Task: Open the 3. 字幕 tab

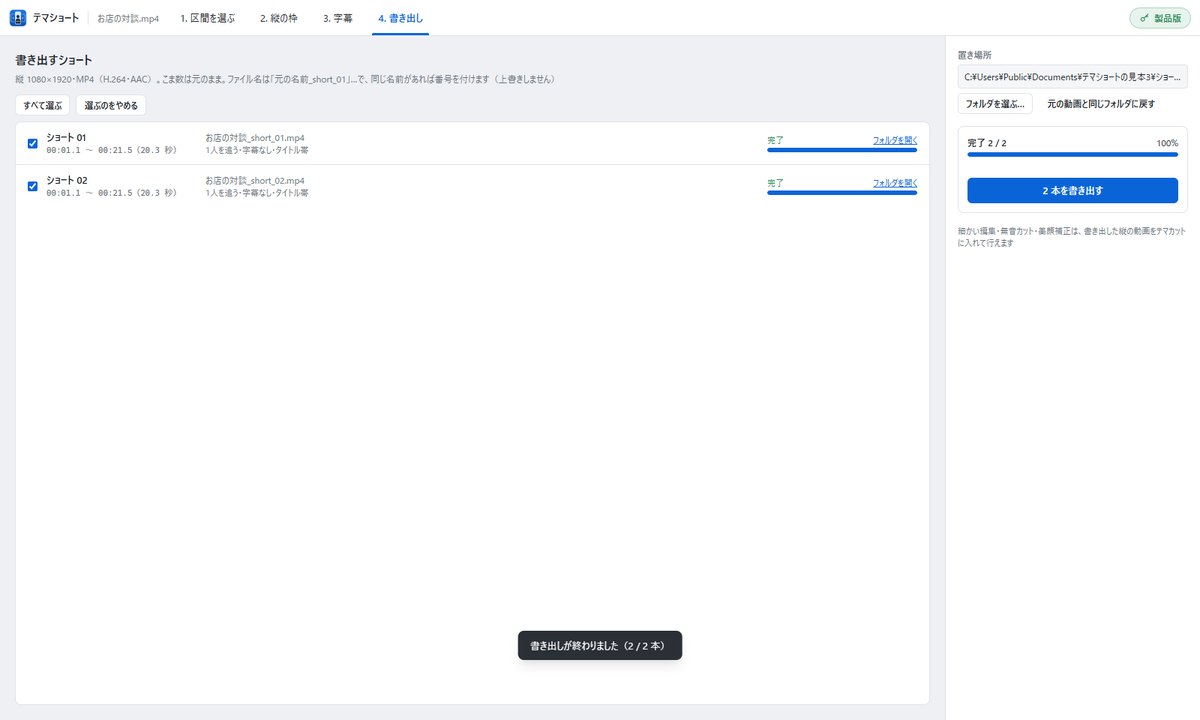Action: pos(338,18)
